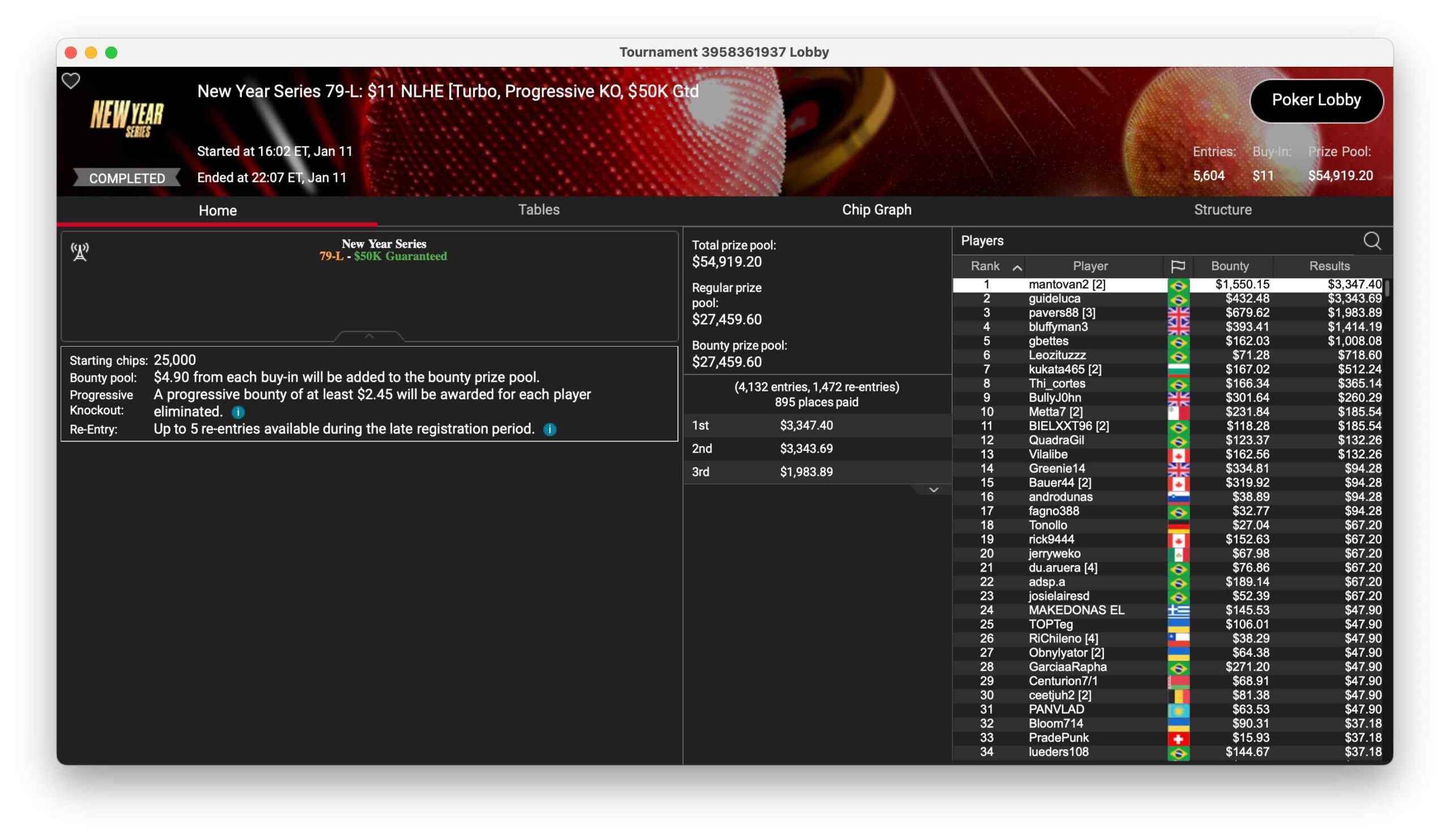Click the players list scrollbar
The image size is (1450, 840).
click(x=1387, y=288)
